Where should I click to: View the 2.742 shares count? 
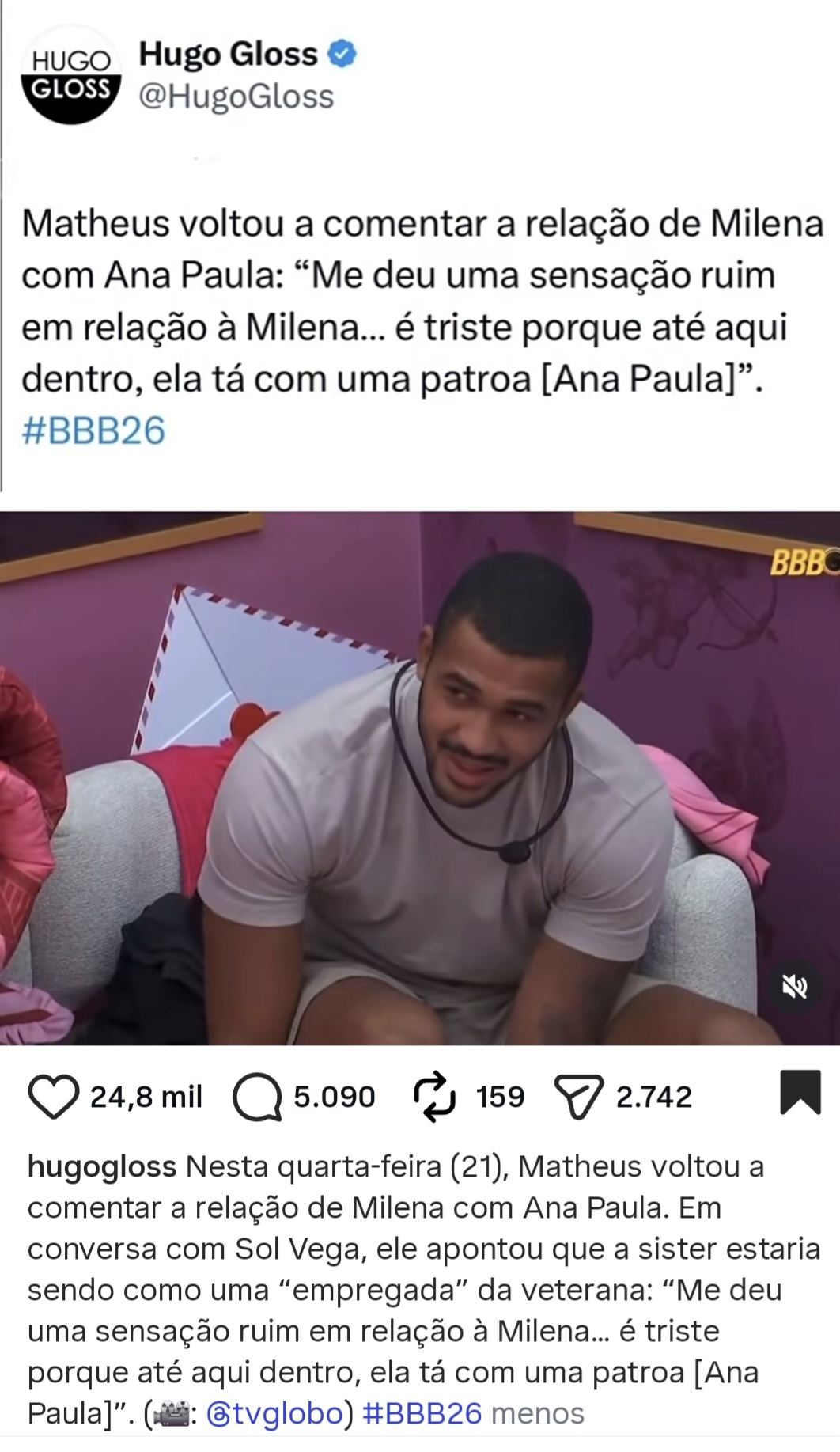point(653,1098)
